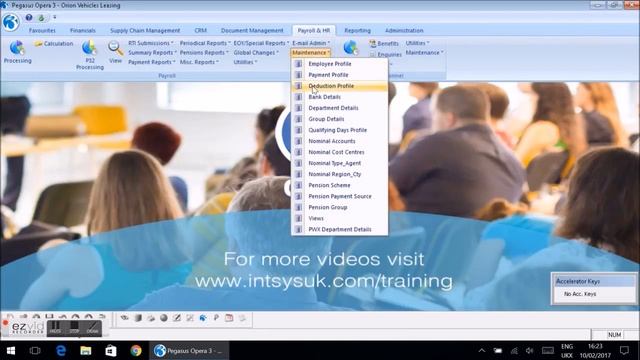This screenshot has height=360, width=640.
Task: Select Employee Profile menu item
Action: click(x=340, y=64)
